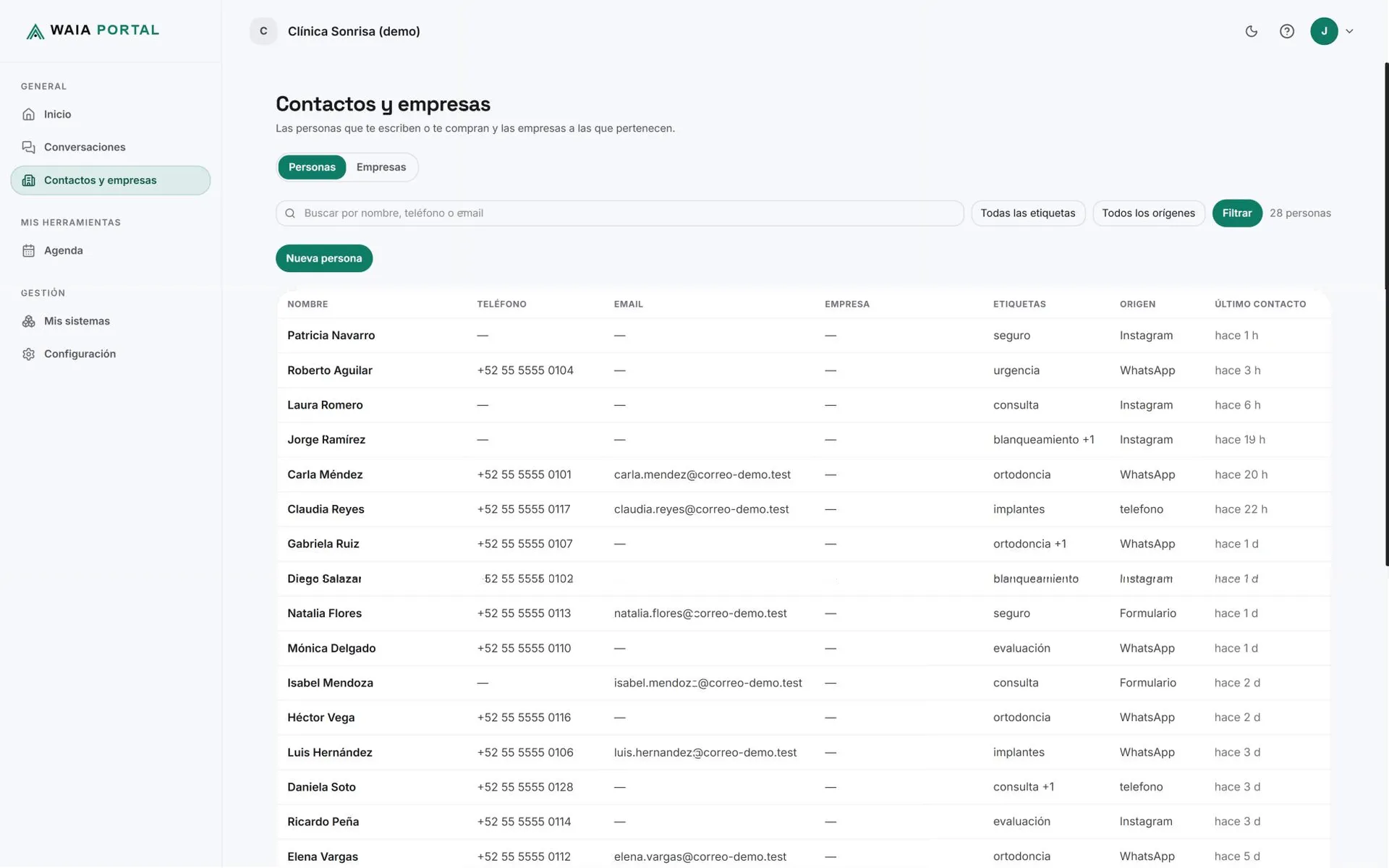Click the Nueva persona button

pos(324,258)
